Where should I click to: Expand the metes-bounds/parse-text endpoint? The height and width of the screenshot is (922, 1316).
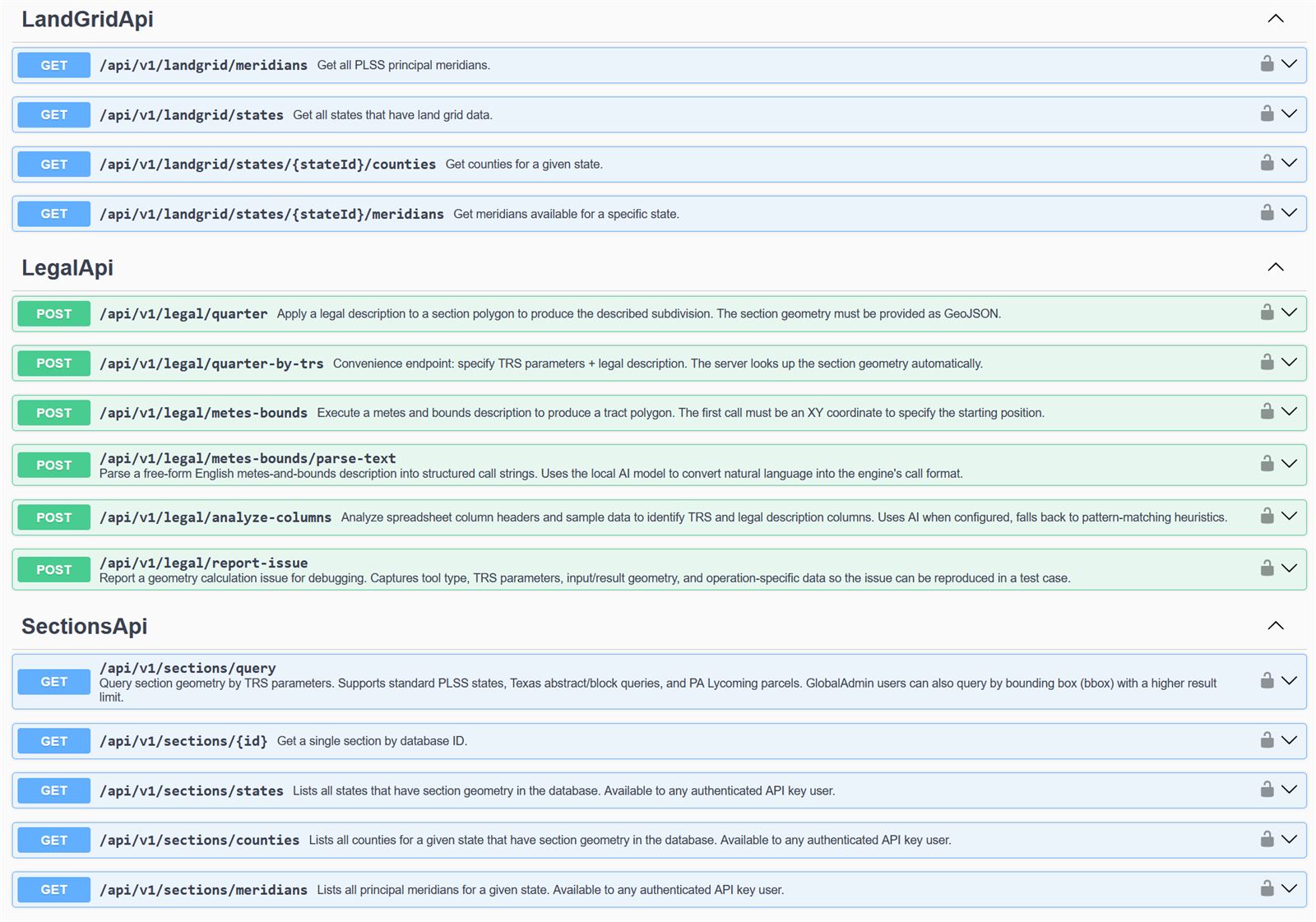pos(1290,464)
